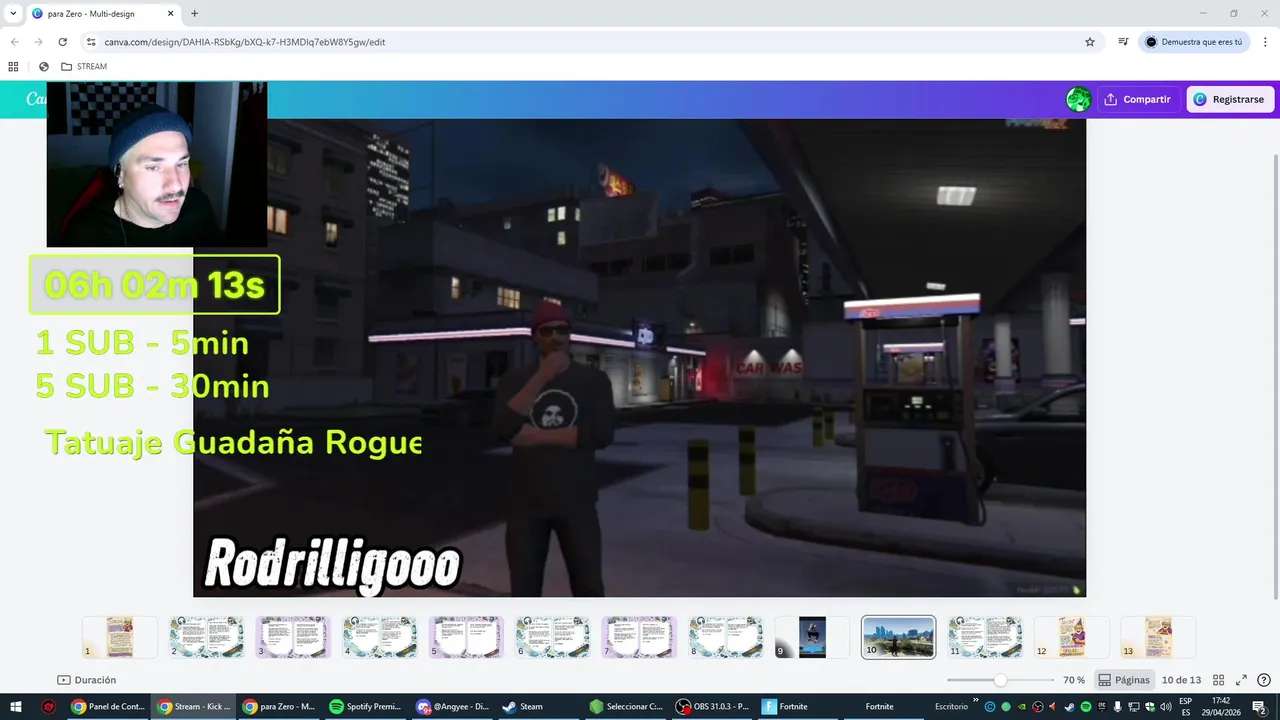The image size is (1280, 720).
Task: Click the 10 de 13 page counter
Action: [x=1181, y=680]
